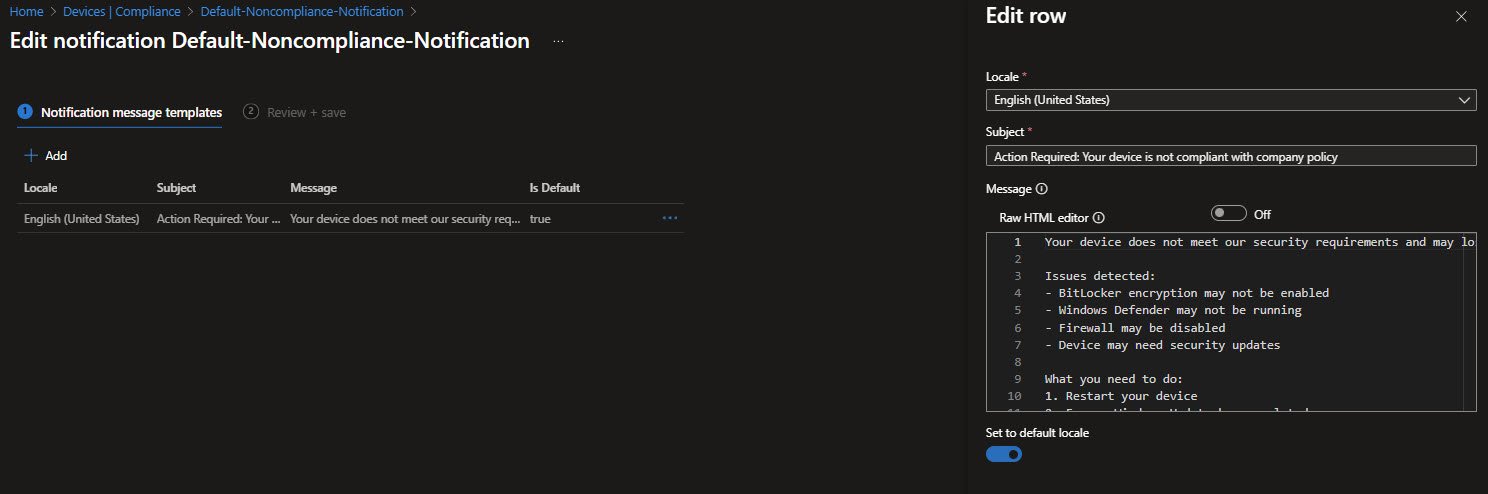
Task: Select the English (United States) table row
Action: coord(82,218)
